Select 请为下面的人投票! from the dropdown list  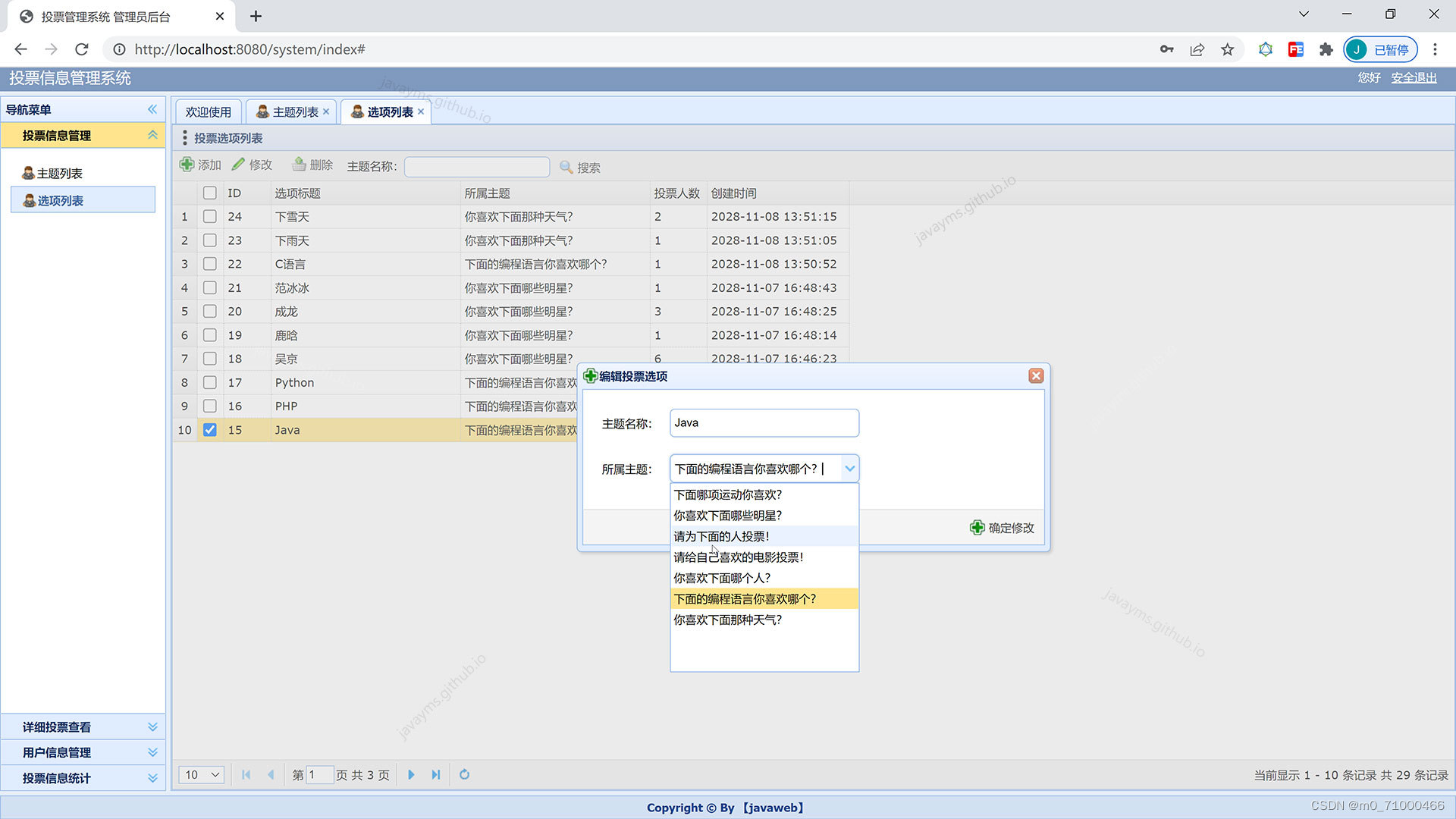764,536
